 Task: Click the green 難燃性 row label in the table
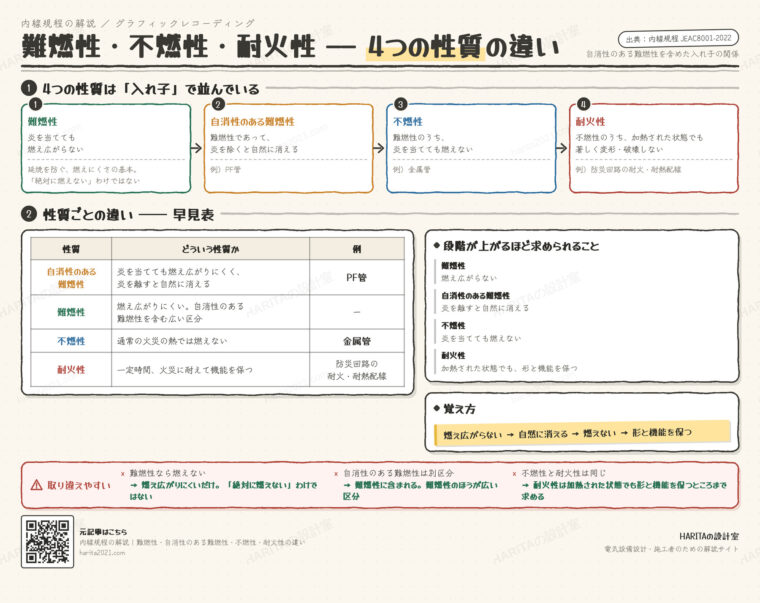click(x=71, y=312)
